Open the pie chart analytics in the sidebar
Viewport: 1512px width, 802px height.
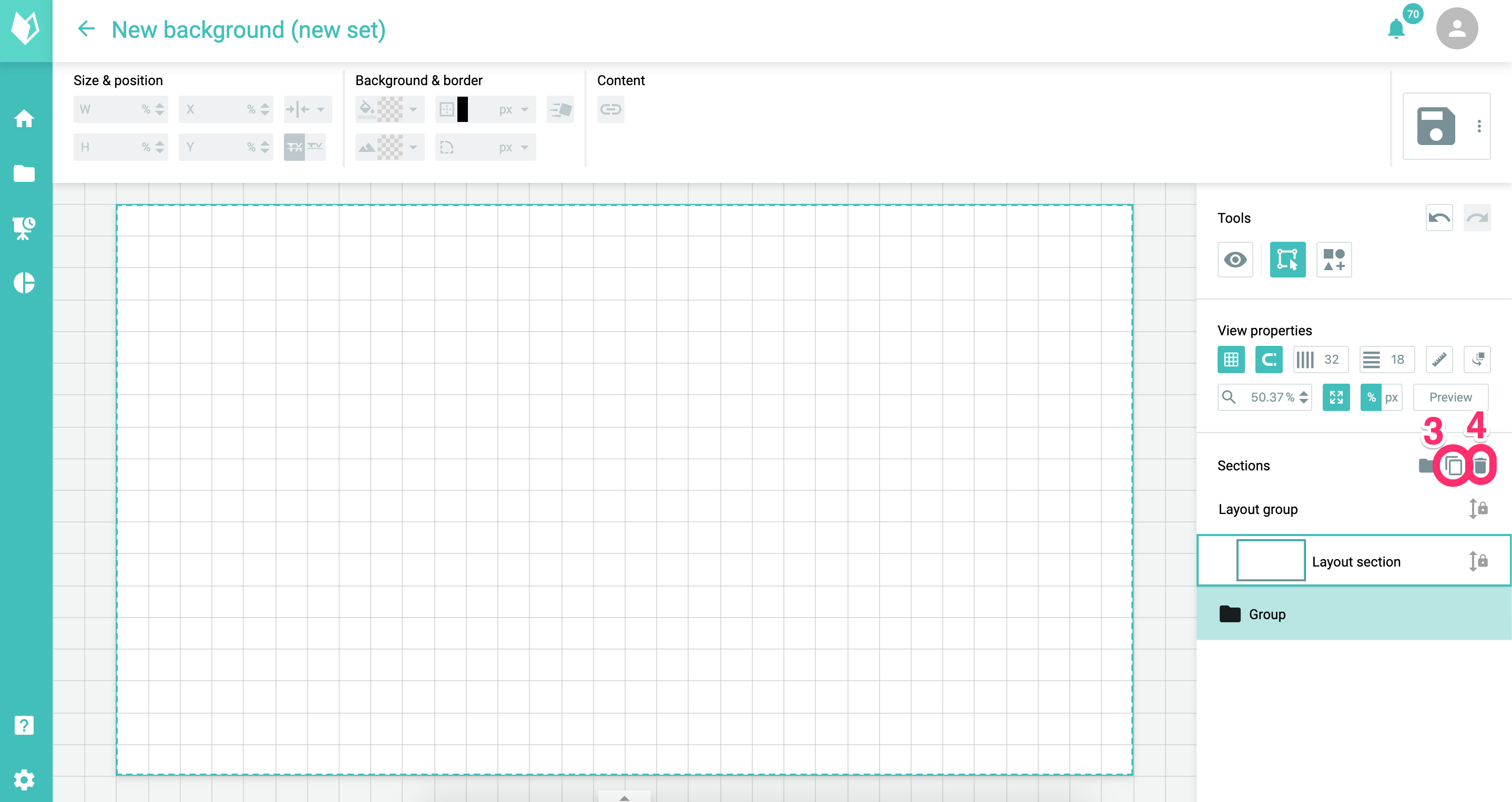pos(24,283)
